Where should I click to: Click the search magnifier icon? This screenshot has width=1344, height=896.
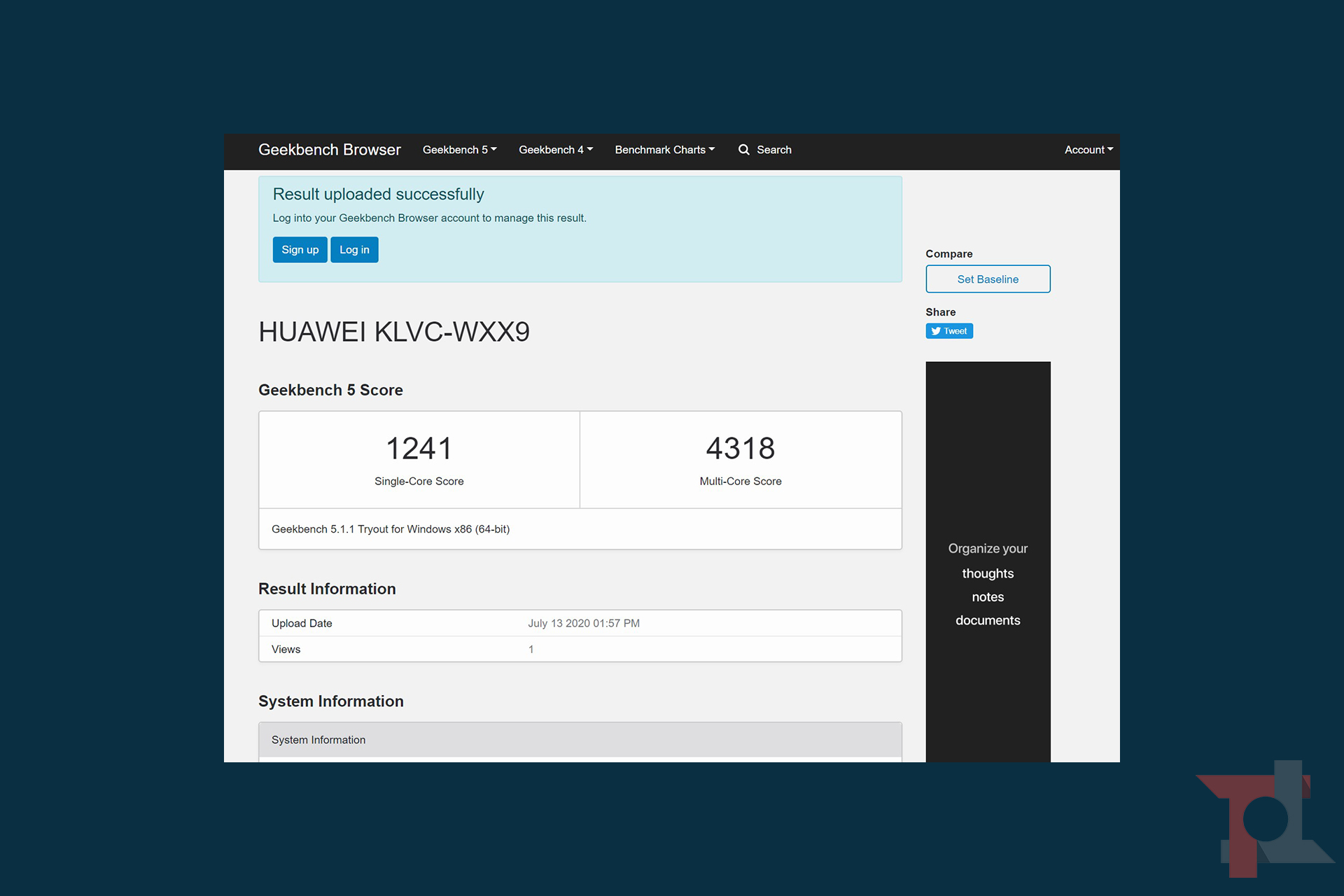[743, 150]
